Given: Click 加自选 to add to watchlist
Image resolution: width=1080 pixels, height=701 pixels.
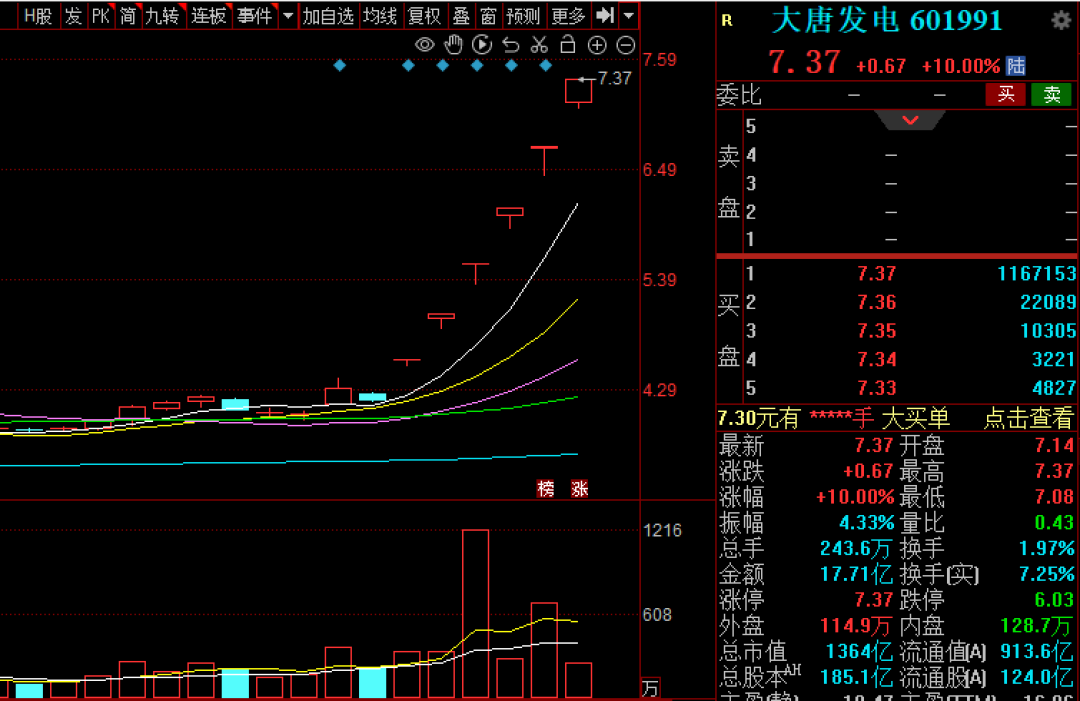Looking at the screenshot, I should pos(328,15).
